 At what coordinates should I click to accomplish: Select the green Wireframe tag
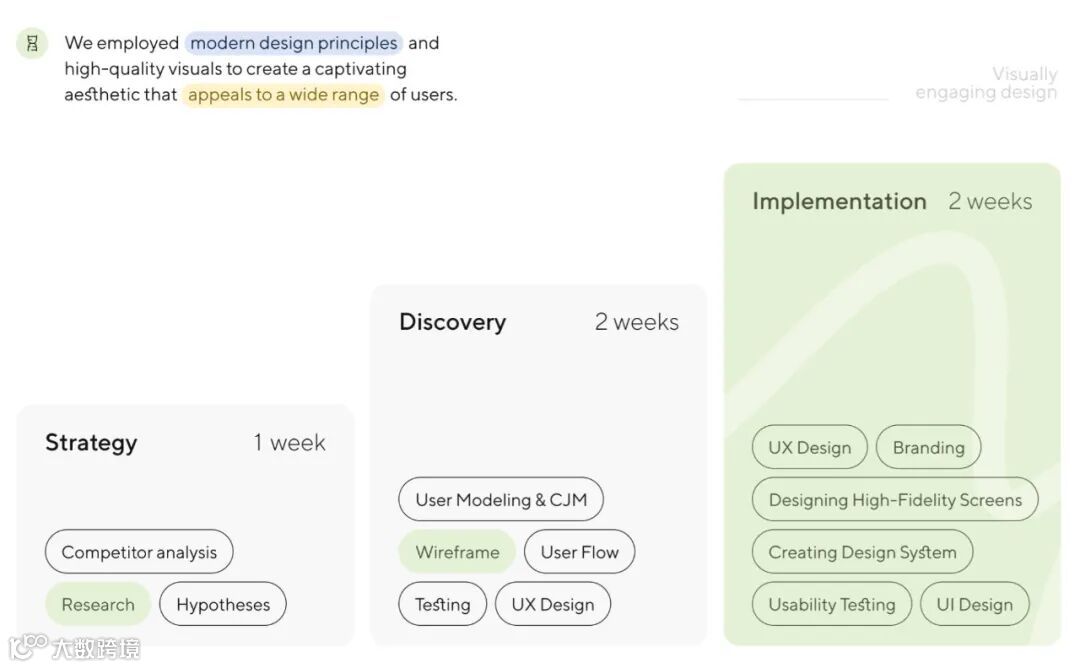click(457, 552)
